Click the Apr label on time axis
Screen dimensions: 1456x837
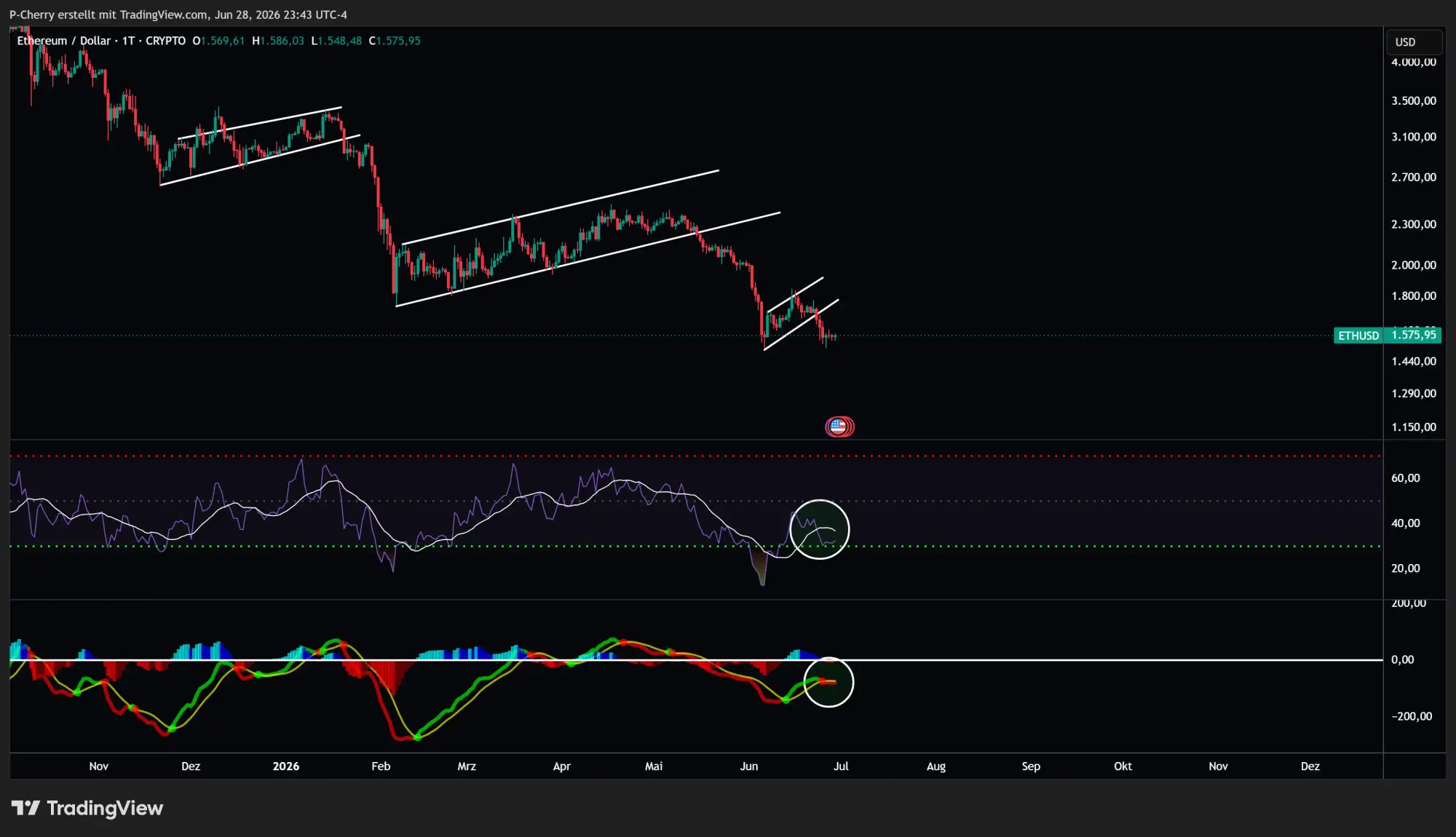click(x=562, y=766)
